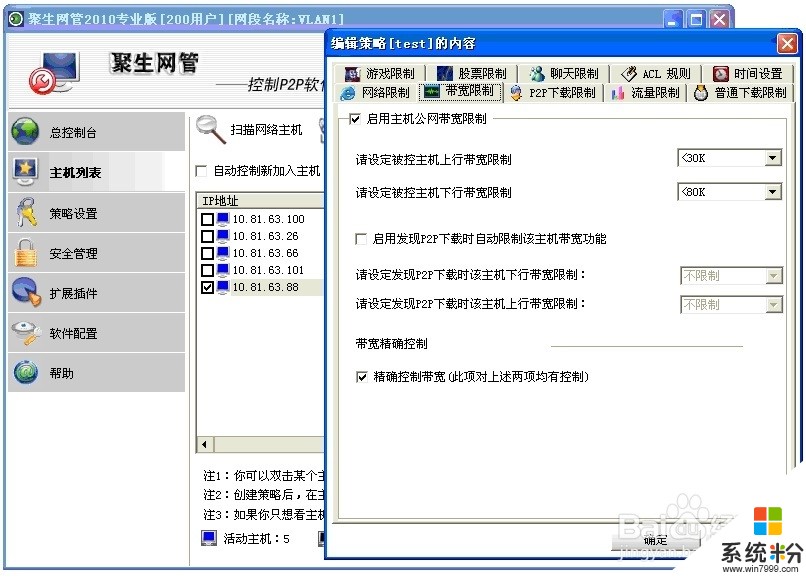
Task: Open 安全管理 lock icon
Action: pyautogui.click(x=26, y=253)
